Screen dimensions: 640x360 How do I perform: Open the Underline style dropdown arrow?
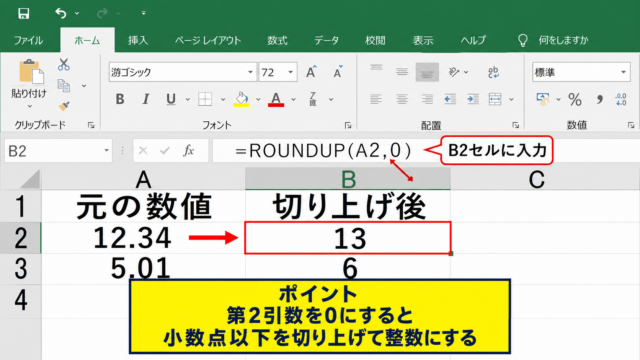[x=188, y=99]
